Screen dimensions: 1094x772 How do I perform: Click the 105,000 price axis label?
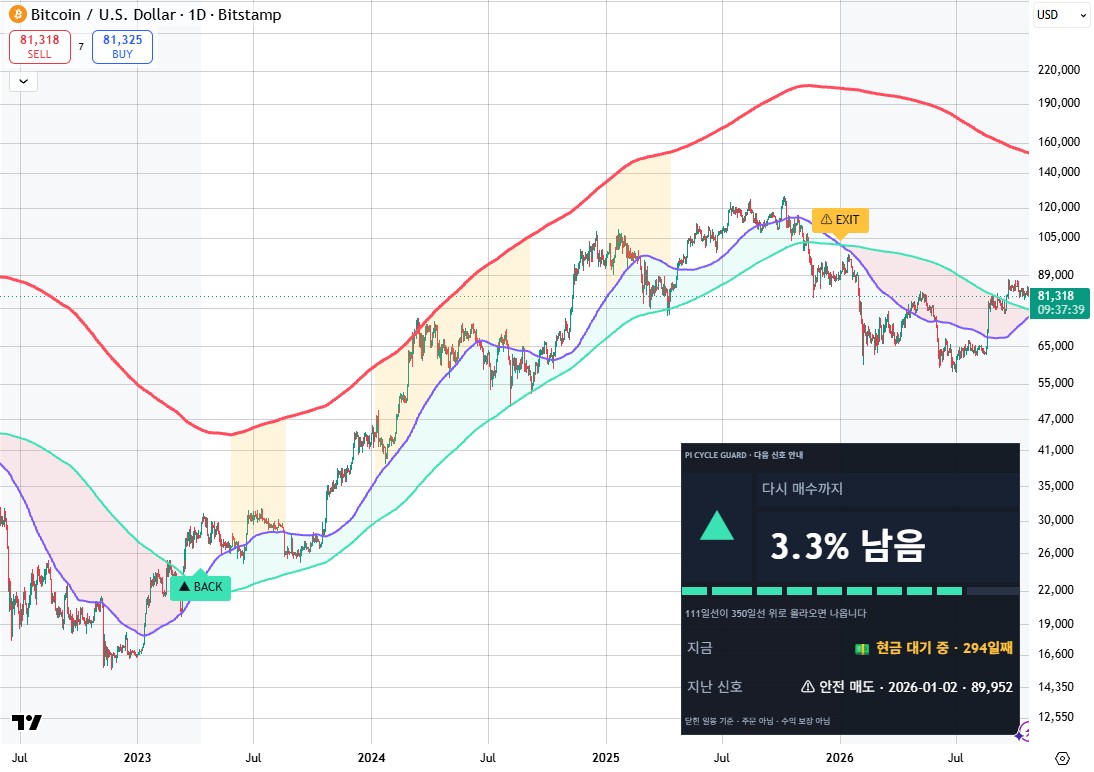coord(1058,237)
